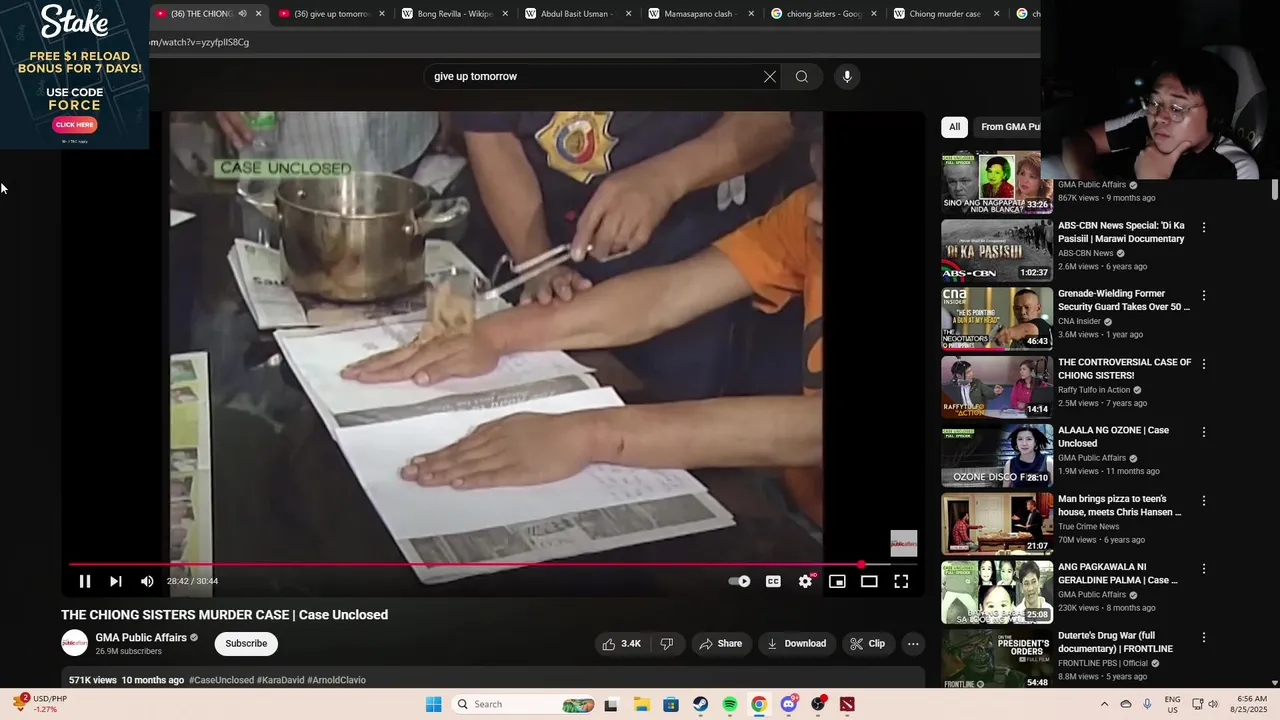Like the video with thumbs up
The height and width of the screenshot is (720, 1280).
pos(621,644)
